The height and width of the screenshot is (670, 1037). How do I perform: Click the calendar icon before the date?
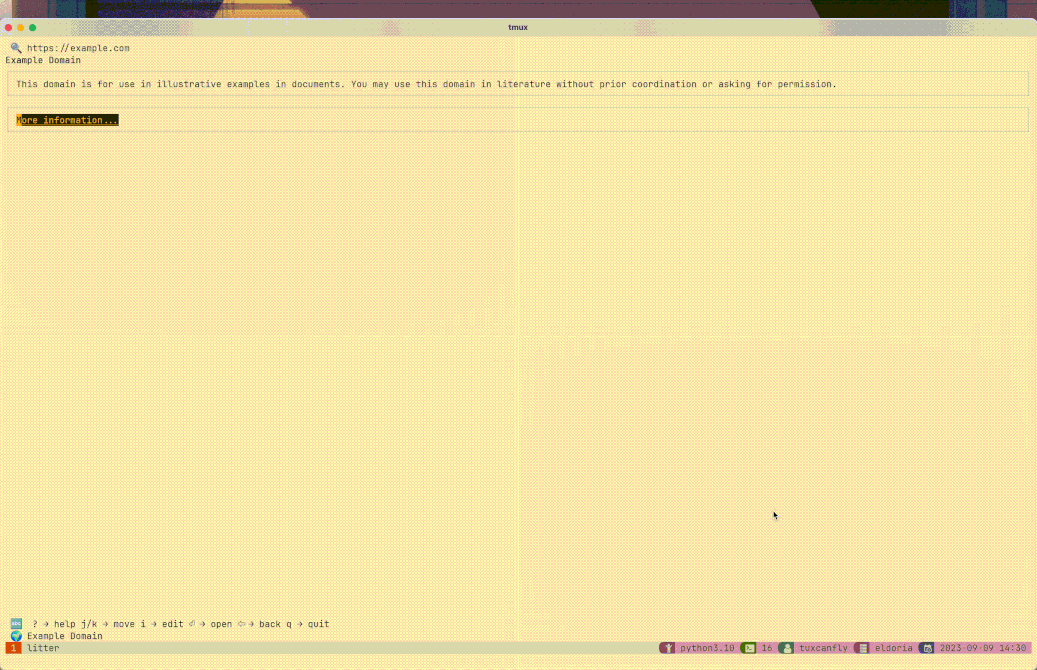(927, 648)
